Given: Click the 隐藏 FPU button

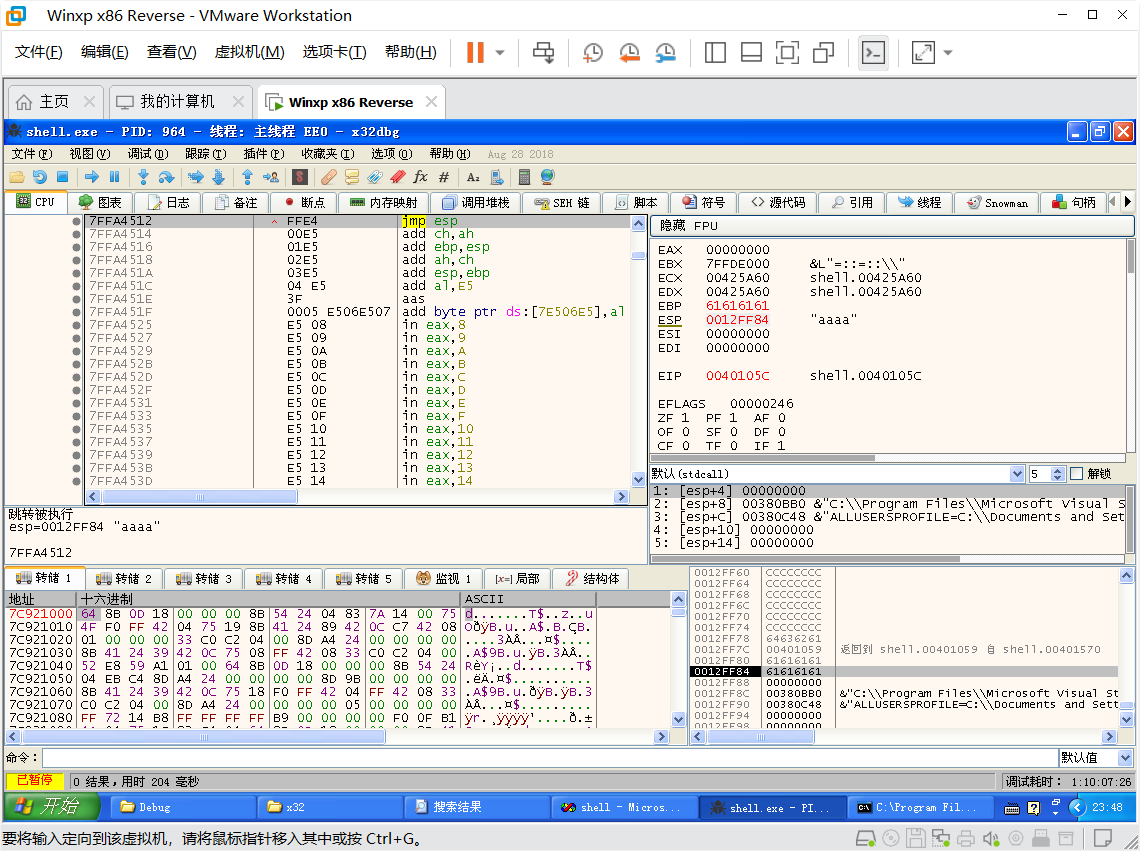Looking at the screenshot, I should pos(892,226).
